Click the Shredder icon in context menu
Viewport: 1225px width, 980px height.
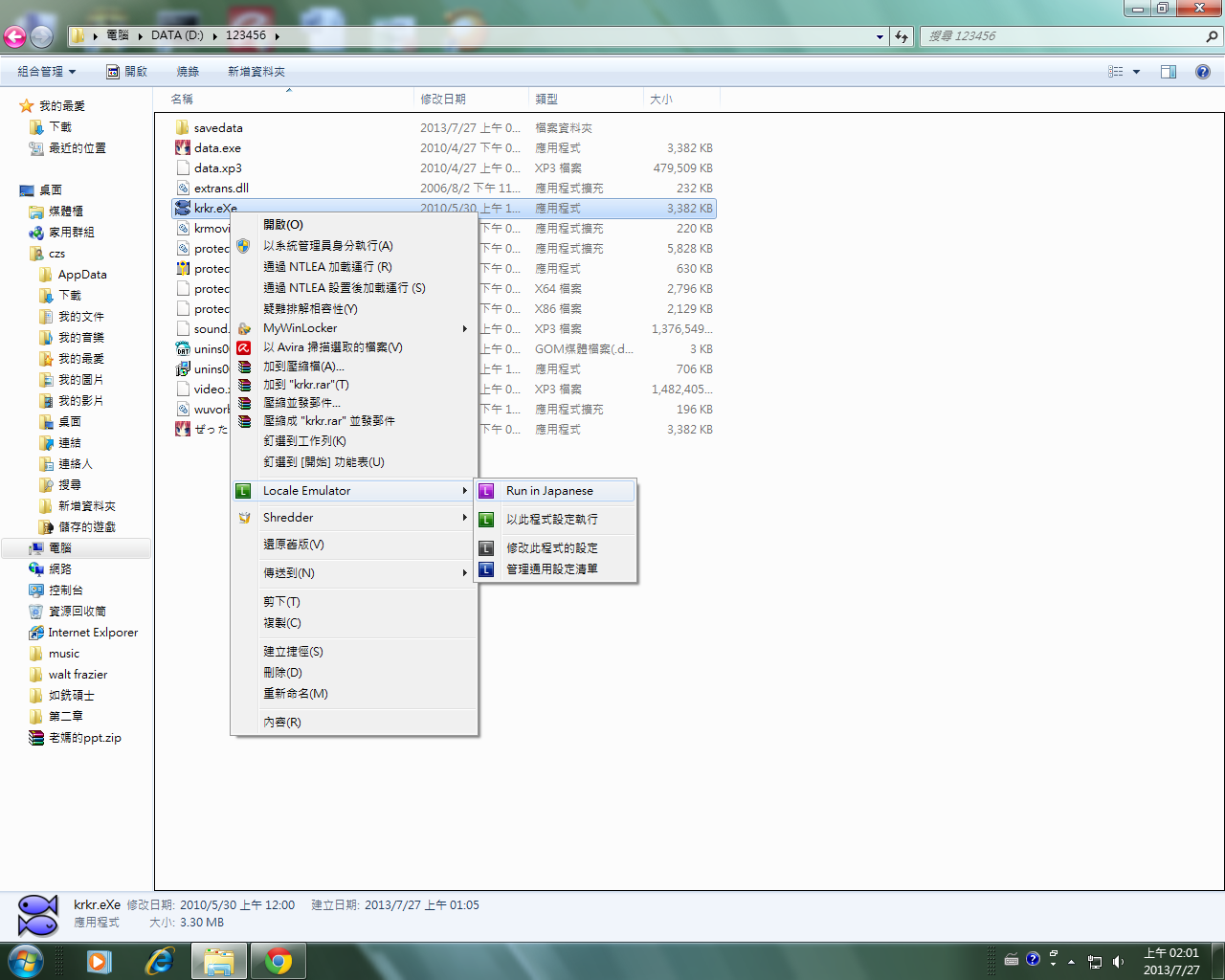coord(244,518)
